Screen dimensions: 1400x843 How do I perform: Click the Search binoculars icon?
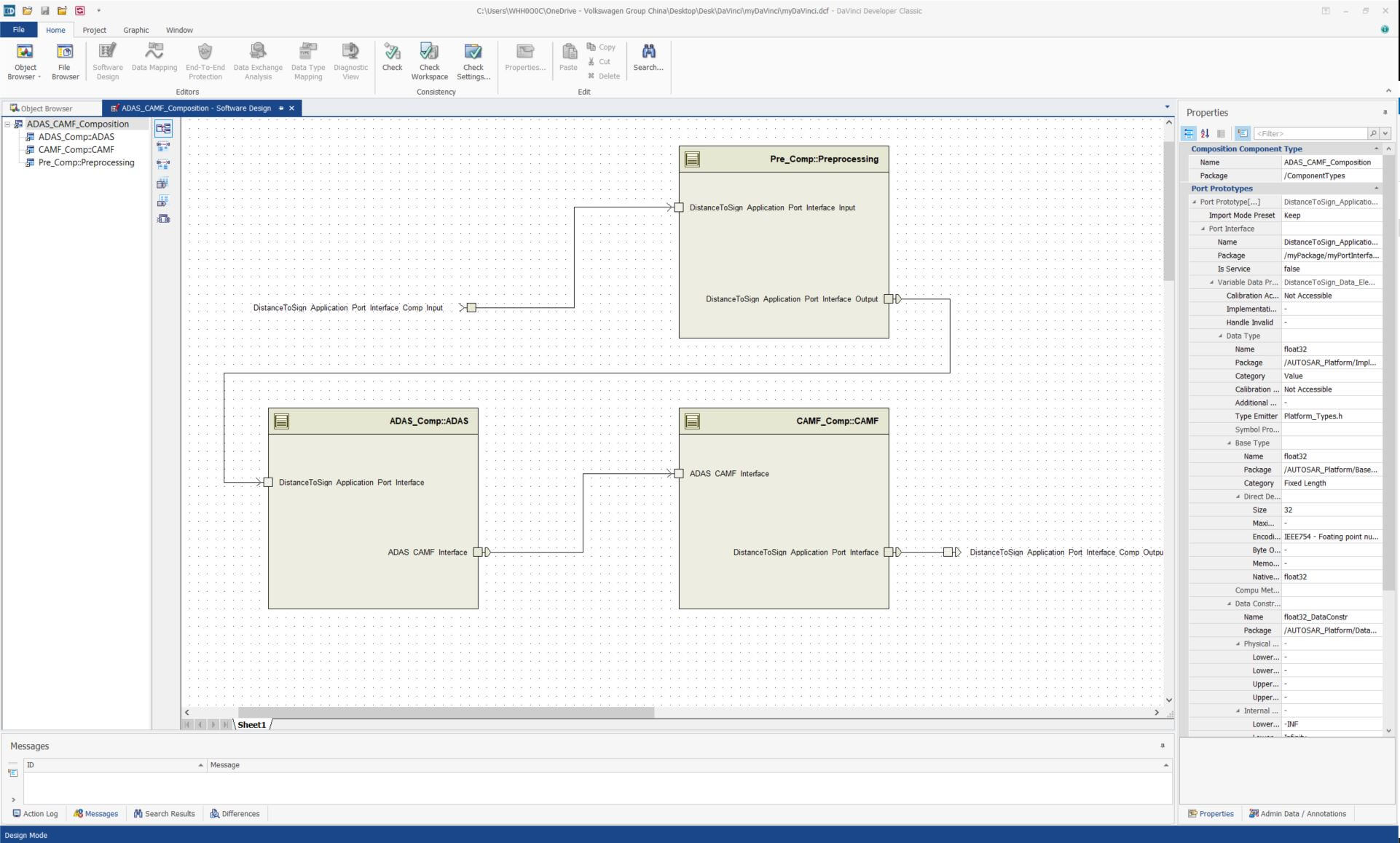click(648, 52)
